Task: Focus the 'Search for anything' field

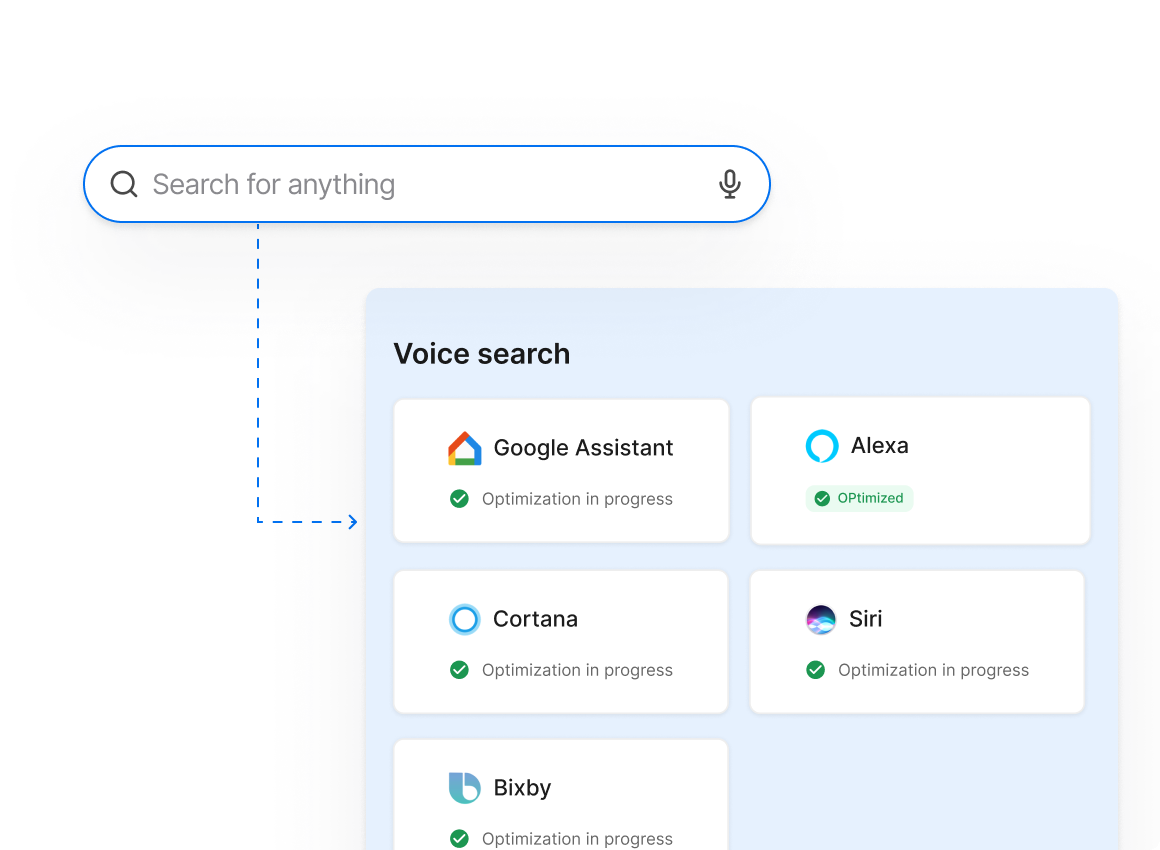Action: click(x=427, y=184)
